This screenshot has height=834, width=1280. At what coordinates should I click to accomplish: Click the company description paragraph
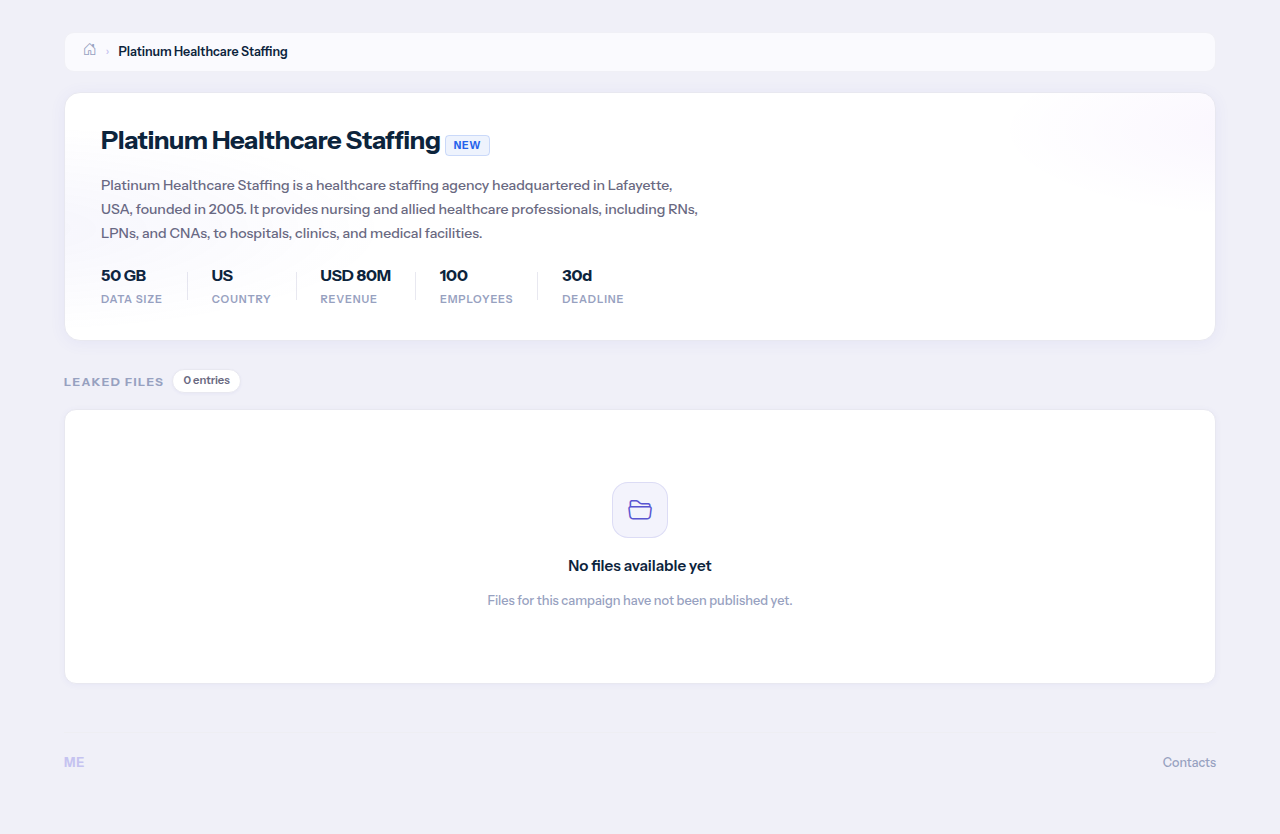pos(400,209)
